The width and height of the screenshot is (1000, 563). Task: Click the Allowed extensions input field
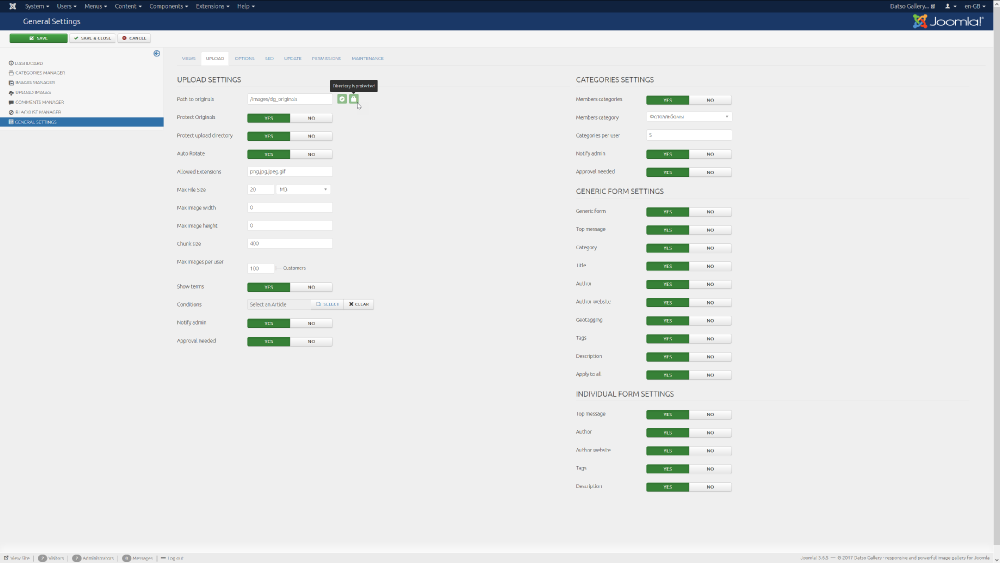tap(289, 171)
